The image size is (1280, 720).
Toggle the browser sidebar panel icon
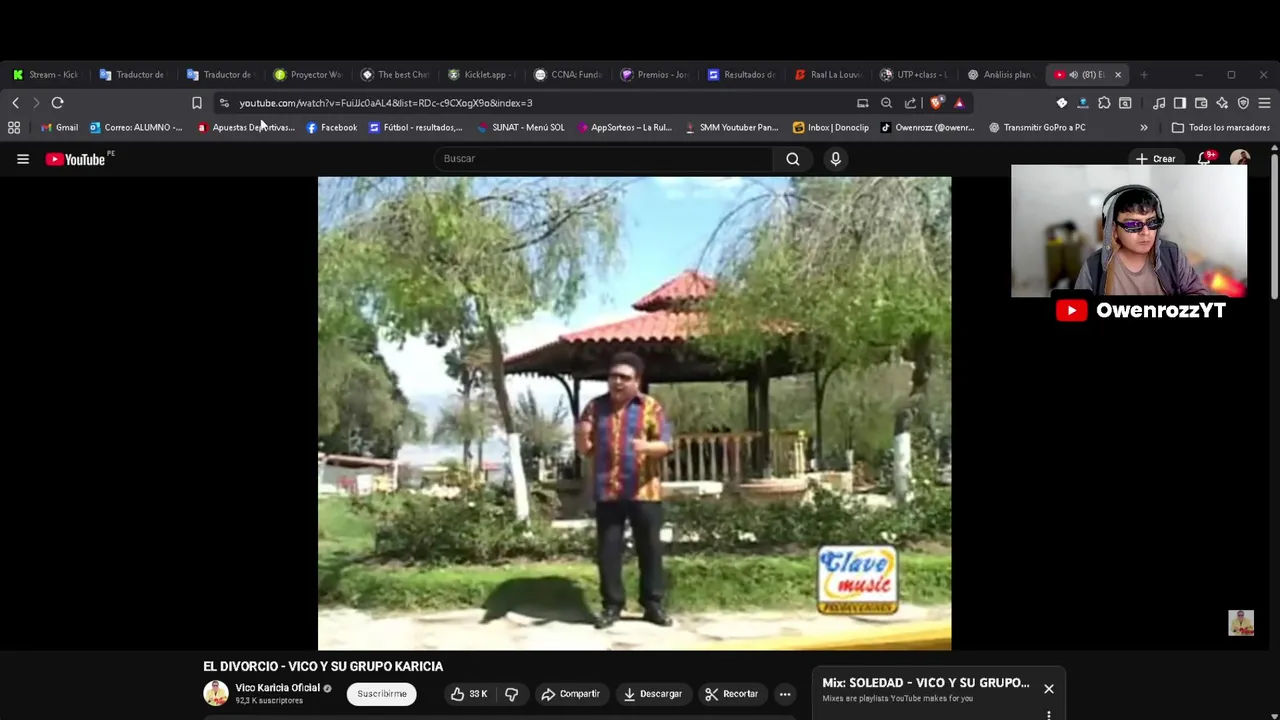pyautogui.click(x=1180, y=103)
